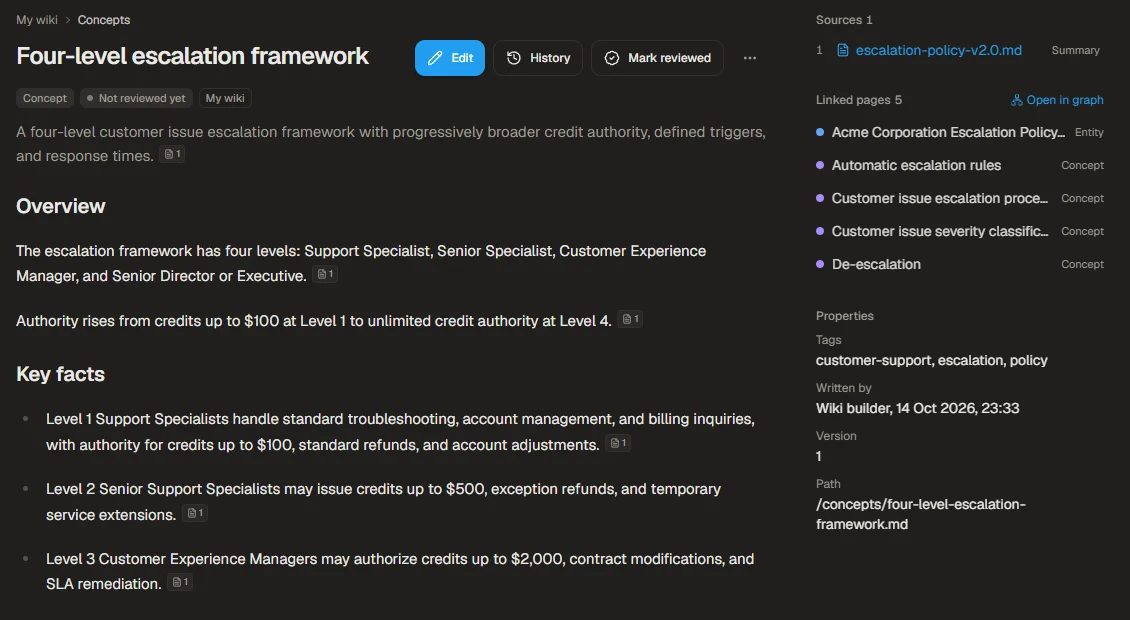Click the blue dot beside Acme Corporation Escalation Policy
1130x620 pixels.
[820, 132]
